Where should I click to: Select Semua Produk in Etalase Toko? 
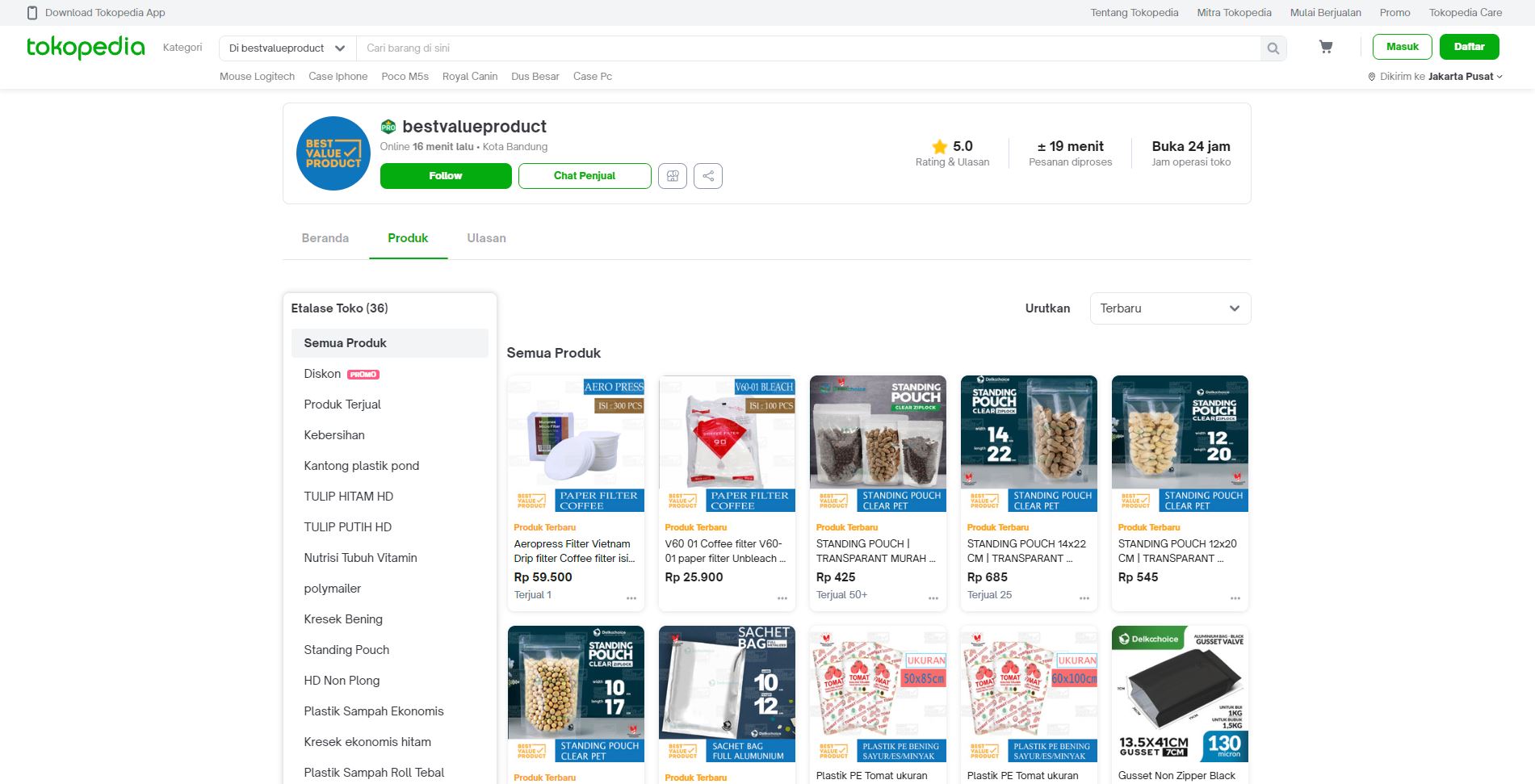pos(390,343)
